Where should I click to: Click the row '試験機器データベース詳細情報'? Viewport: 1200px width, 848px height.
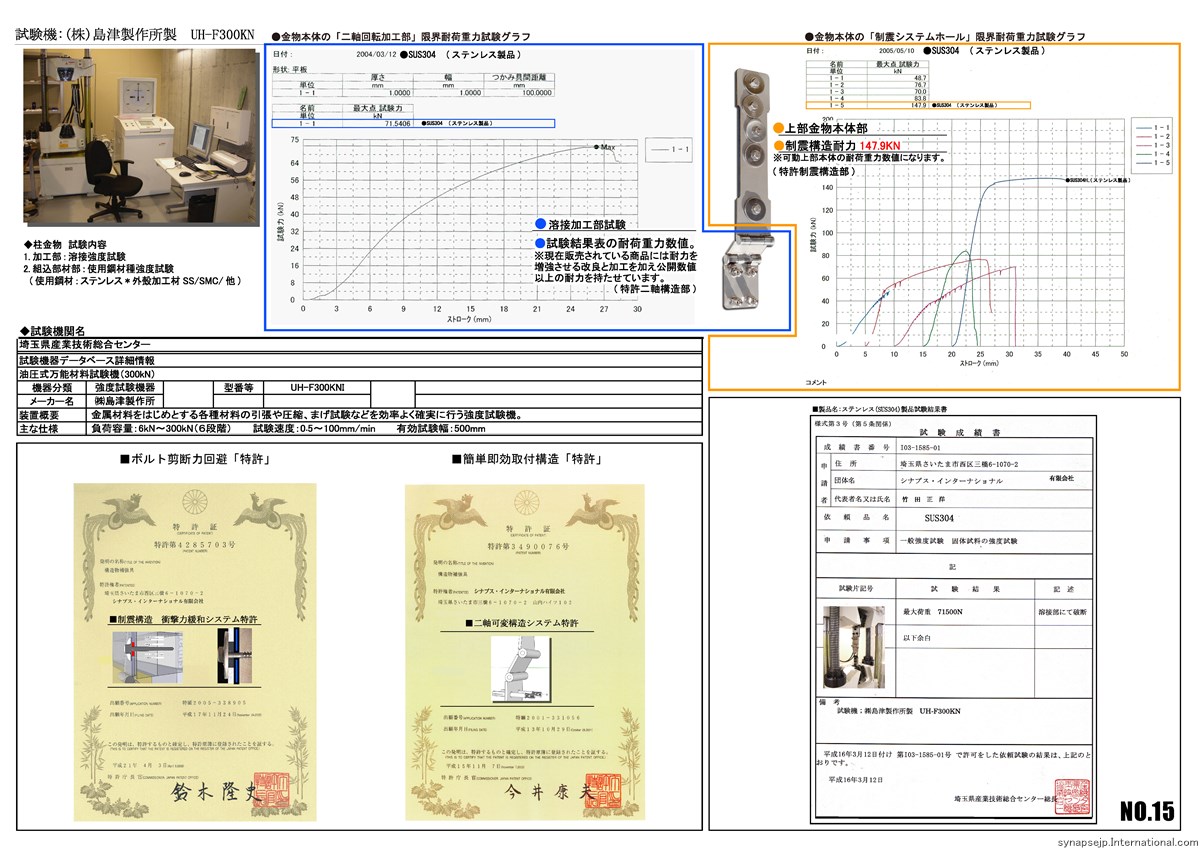(360, 359)
